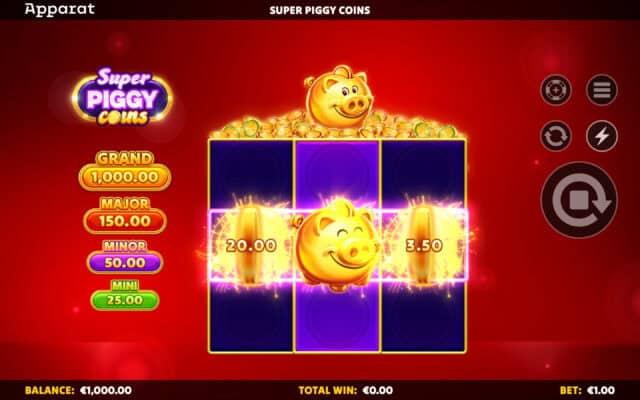Click the Apparat brand logo
The height and width of the screenshot is (400, 640).
tap(60, 9)
